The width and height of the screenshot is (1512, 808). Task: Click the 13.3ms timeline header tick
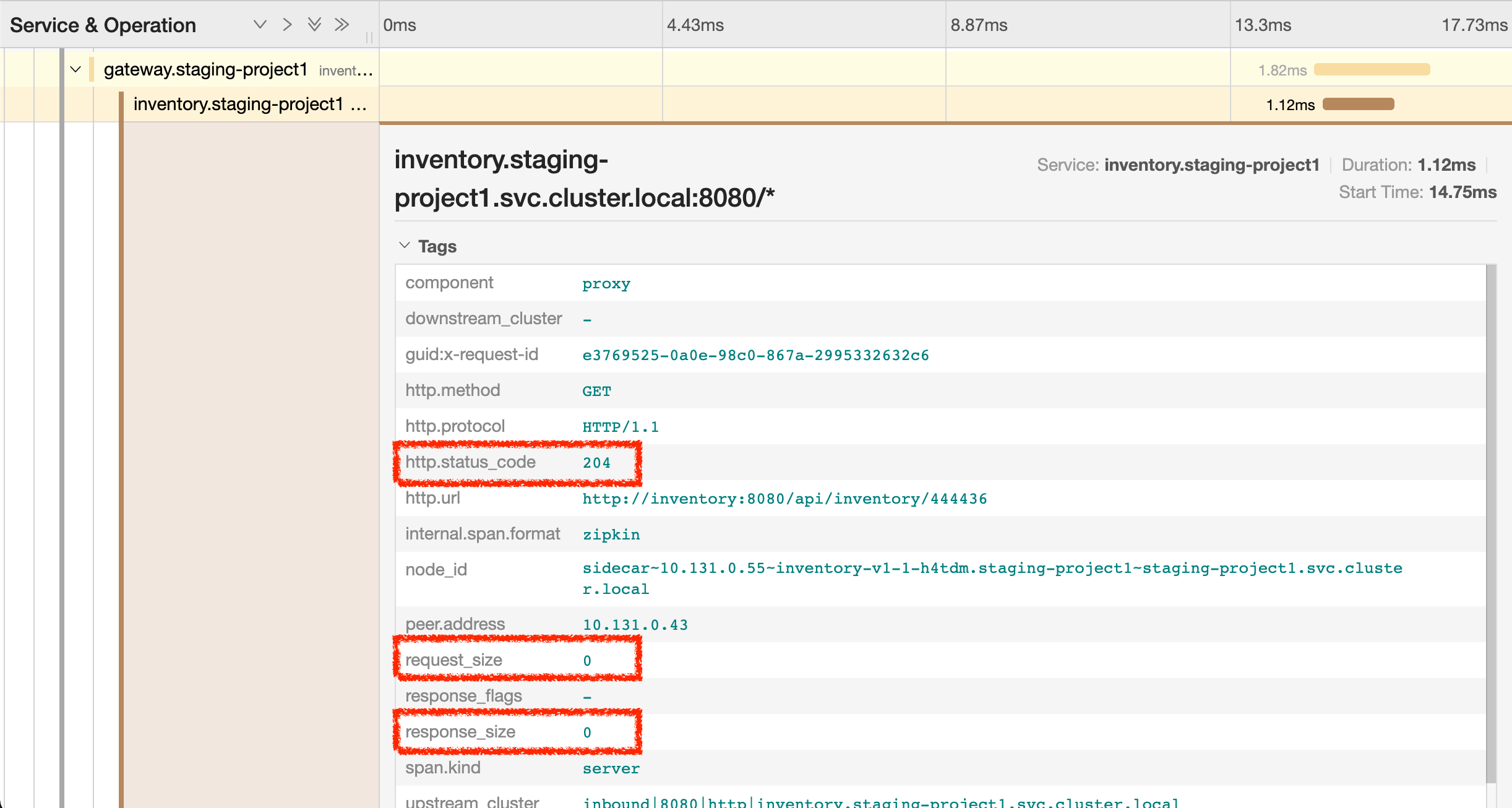pyautogui.click(x=1263, y=25)
